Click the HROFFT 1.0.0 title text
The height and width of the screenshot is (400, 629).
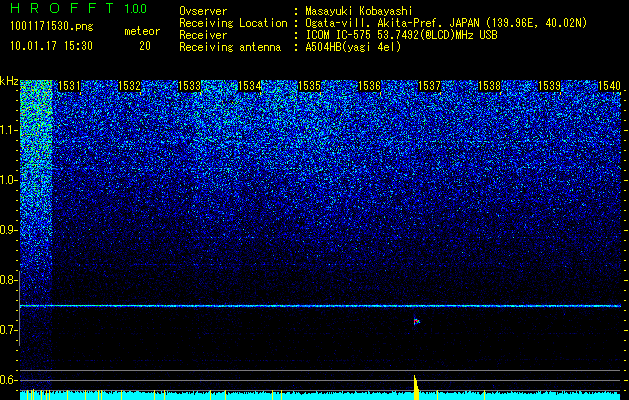(x=78, y=8)
